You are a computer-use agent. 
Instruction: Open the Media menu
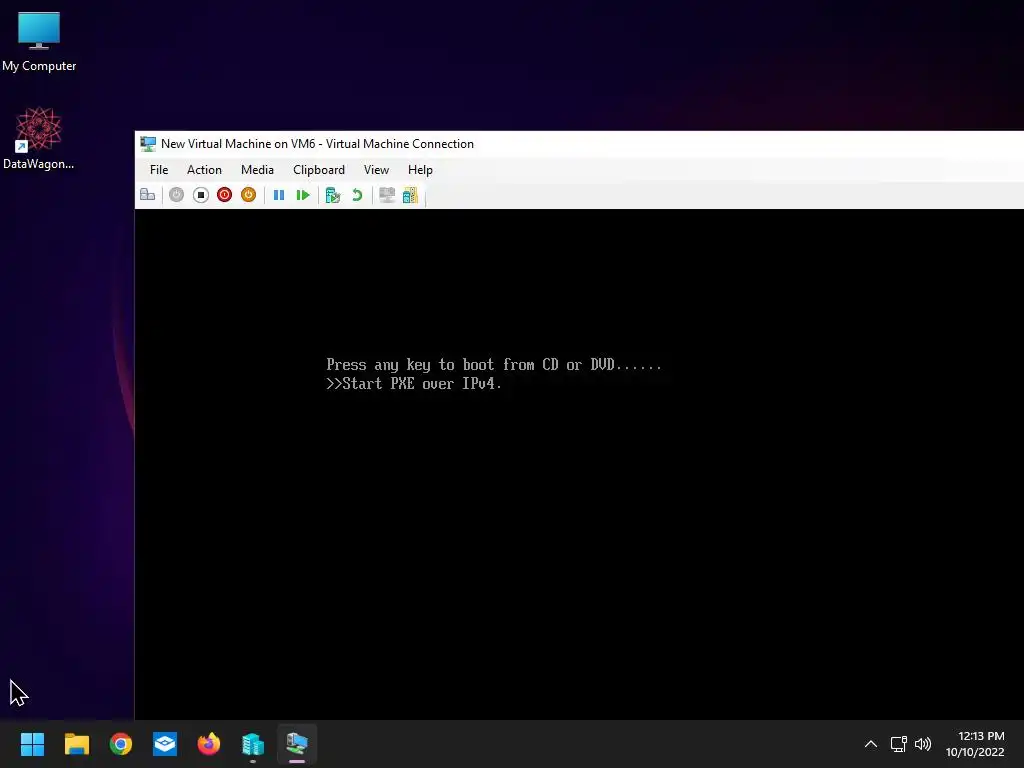tap(257, 170)
